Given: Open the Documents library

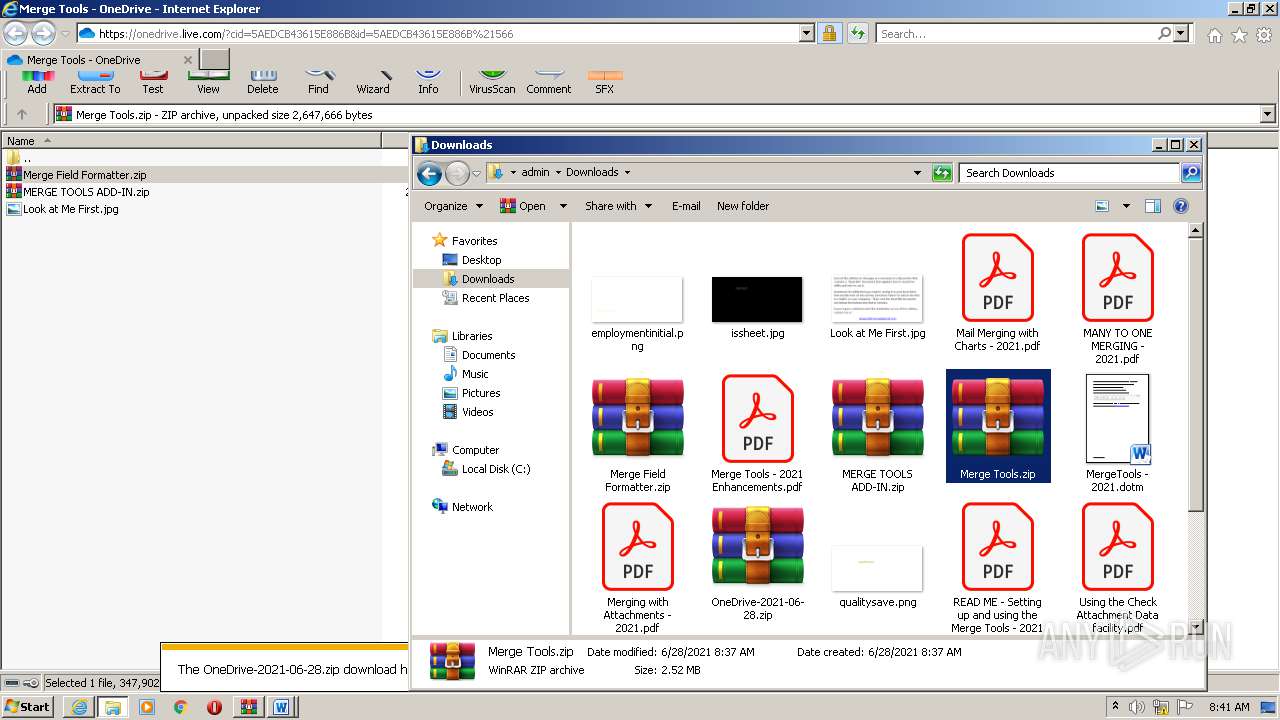Looking at the screenshot, I should pyautogui.click(x=479, y=355).
